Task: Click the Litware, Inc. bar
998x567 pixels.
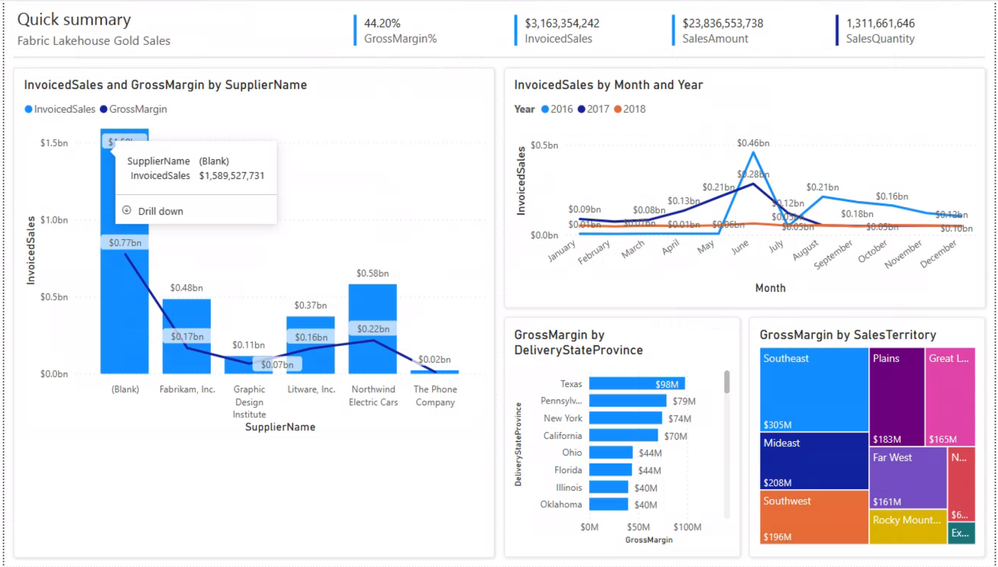Action: 311,345
